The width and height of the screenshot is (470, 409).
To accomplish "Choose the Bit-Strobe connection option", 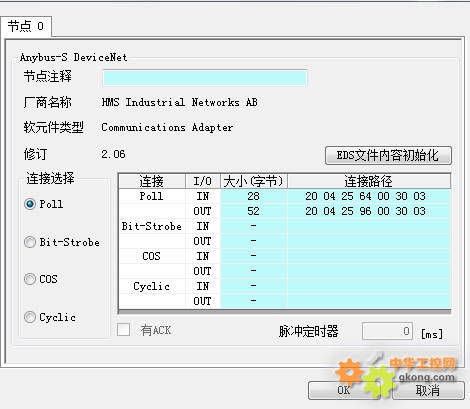I will point(30,242).
